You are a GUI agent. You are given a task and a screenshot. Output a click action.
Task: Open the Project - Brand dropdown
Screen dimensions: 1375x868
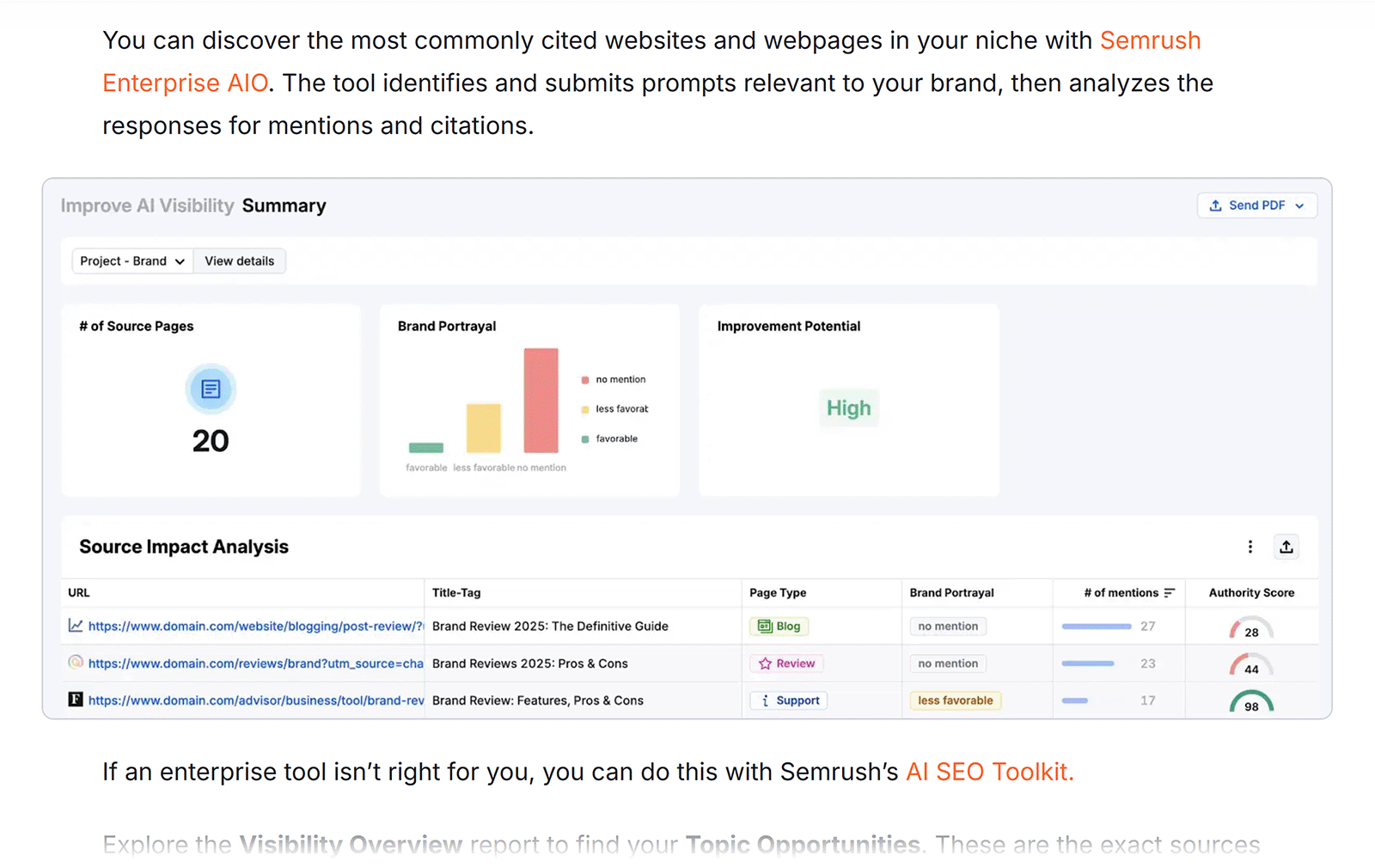131,260
